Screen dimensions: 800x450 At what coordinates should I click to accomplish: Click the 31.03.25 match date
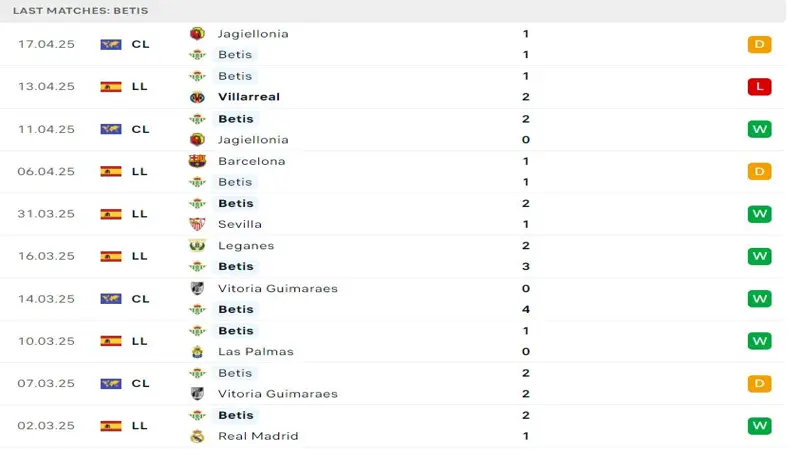point(46,214)
